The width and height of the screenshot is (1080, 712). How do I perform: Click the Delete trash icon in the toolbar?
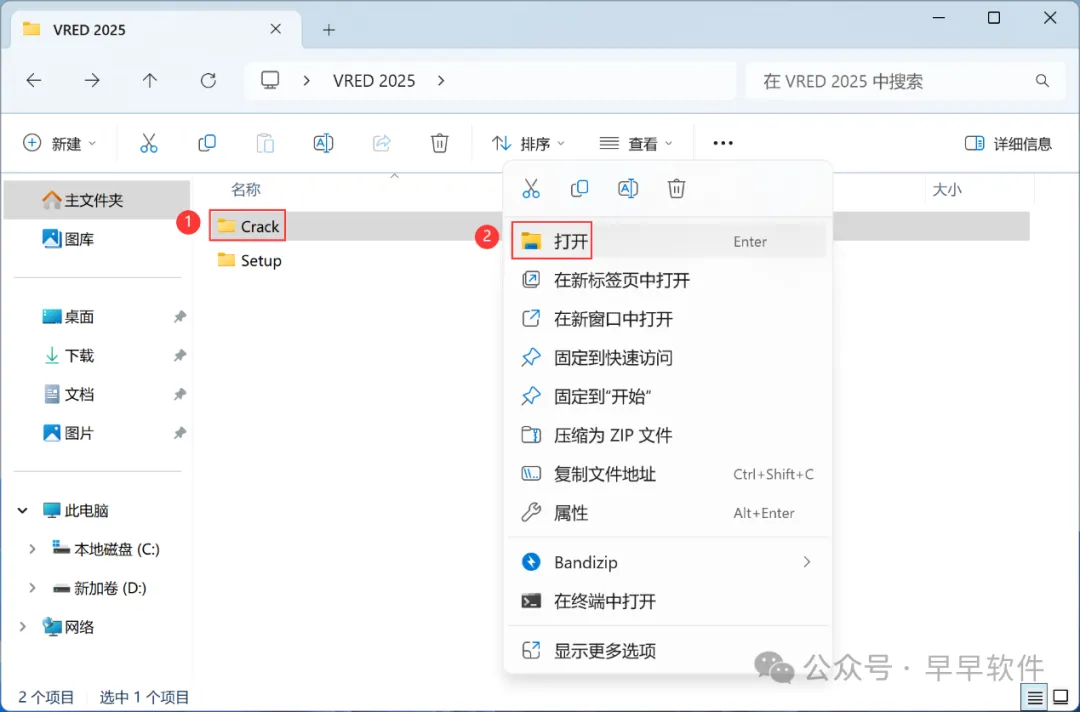pyautogui.click(x=439, y=143)
